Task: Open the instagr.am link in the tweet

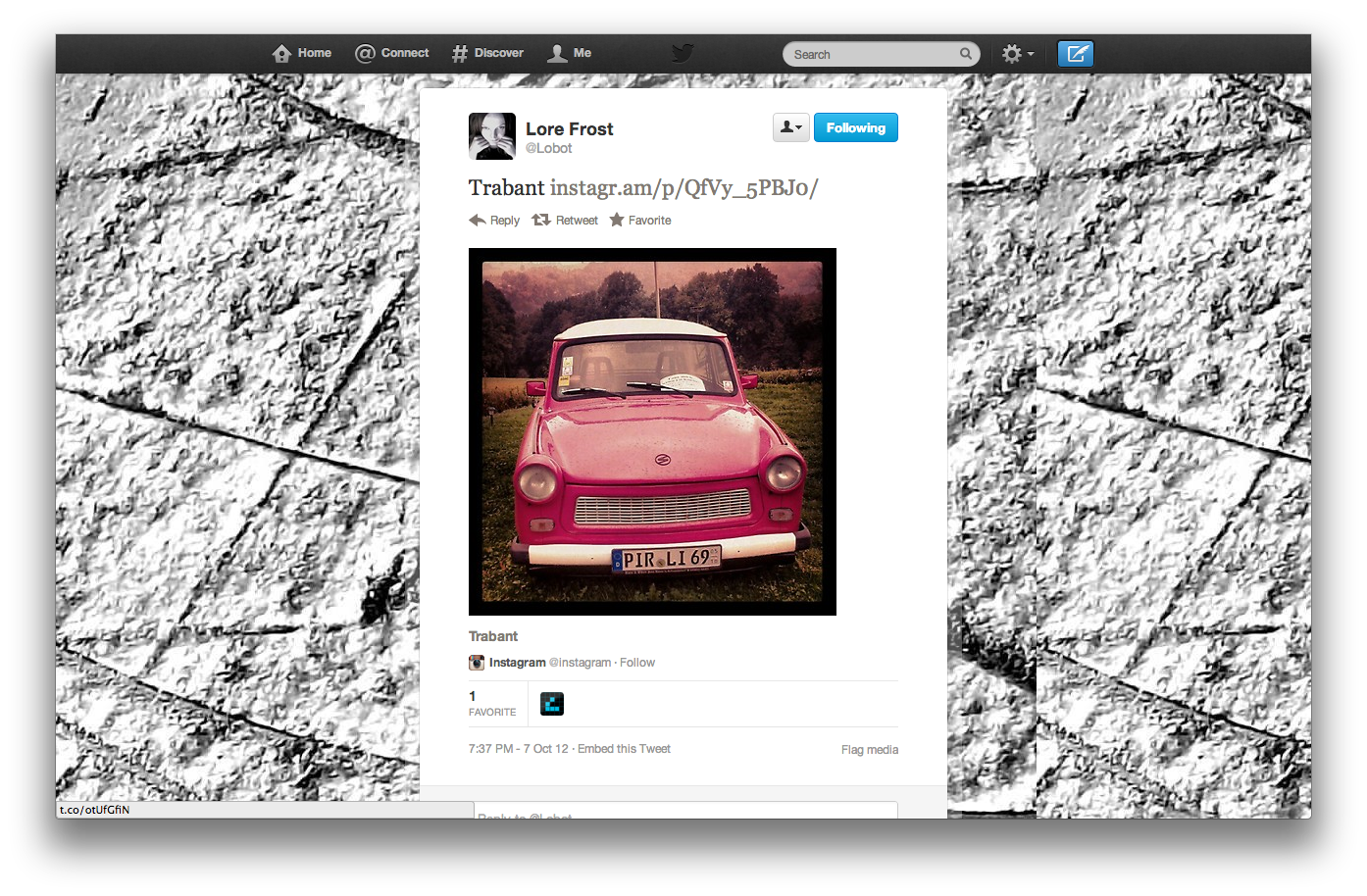Action: (x=683, y=188)
